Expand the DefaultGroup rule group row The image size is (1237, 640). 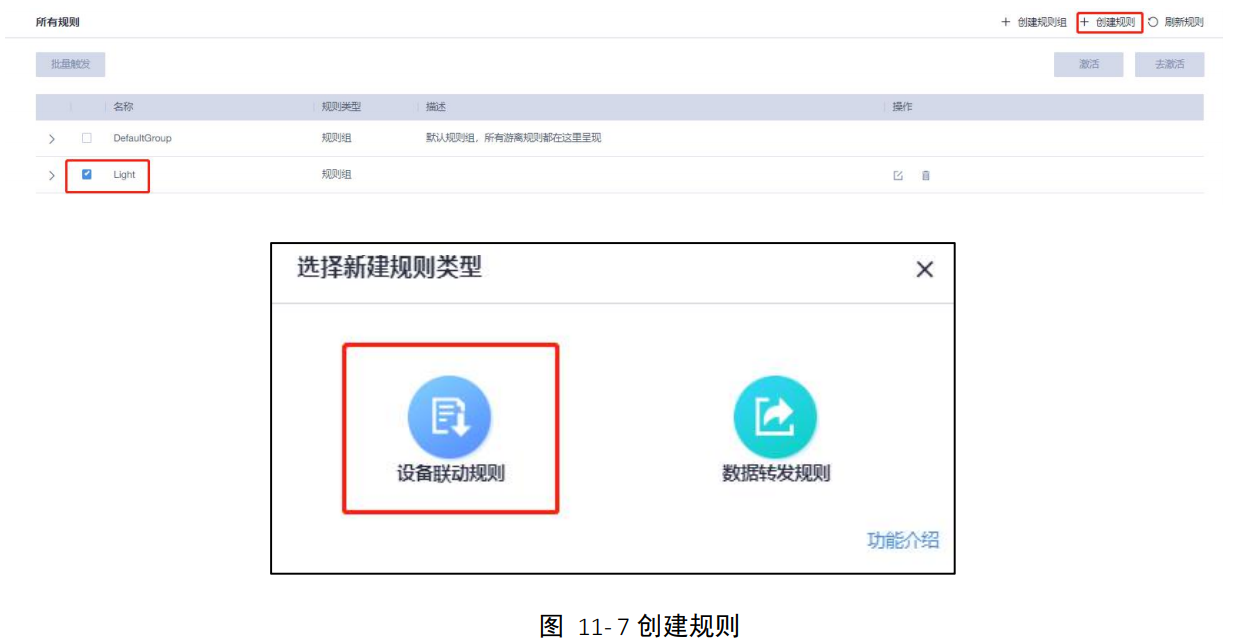coord(53,138)
